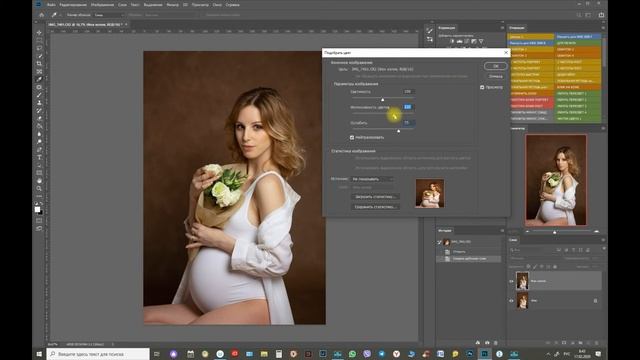Hide the bottom background layer
The image size is (640, 360).
pyautogui.click(x=511, y=301)
